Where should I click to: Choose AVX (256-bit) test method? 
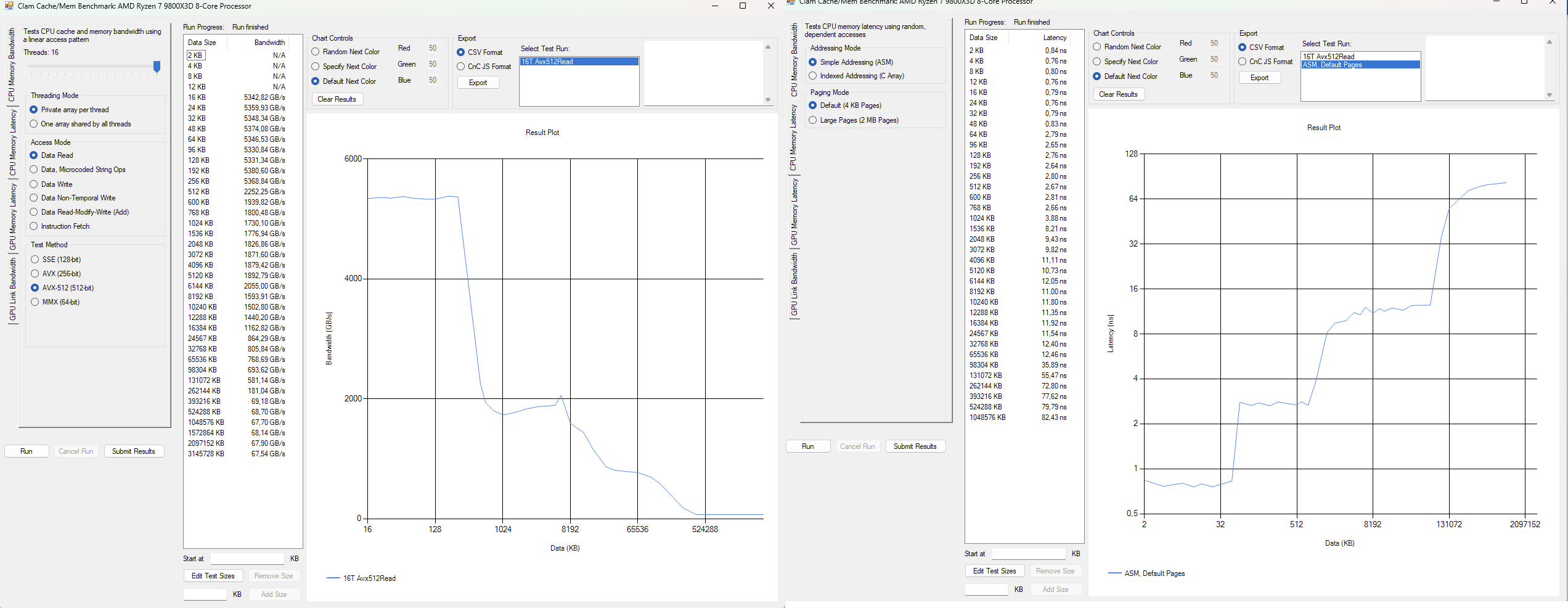click(56, 274)
